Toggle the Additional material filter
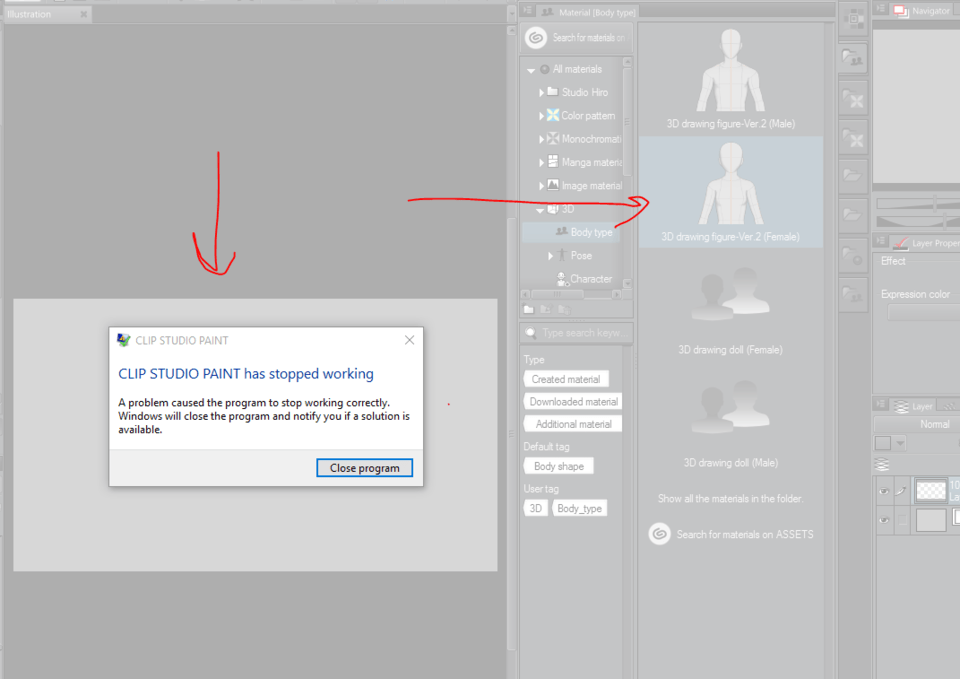The width and height of the screenshot is (960, 679). click(x=573, y=424)
